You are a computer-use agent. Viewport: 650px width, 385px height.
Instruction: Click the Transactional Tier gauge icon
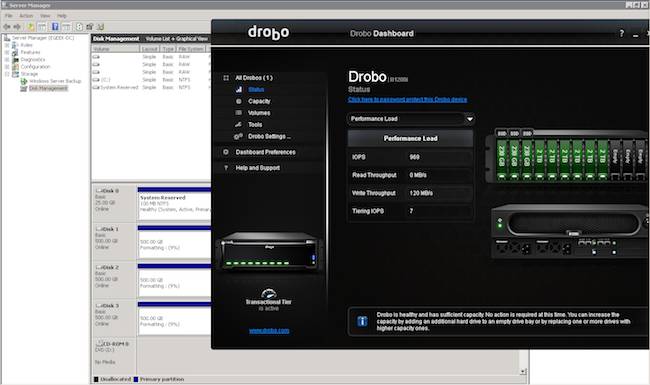(269, 293)
